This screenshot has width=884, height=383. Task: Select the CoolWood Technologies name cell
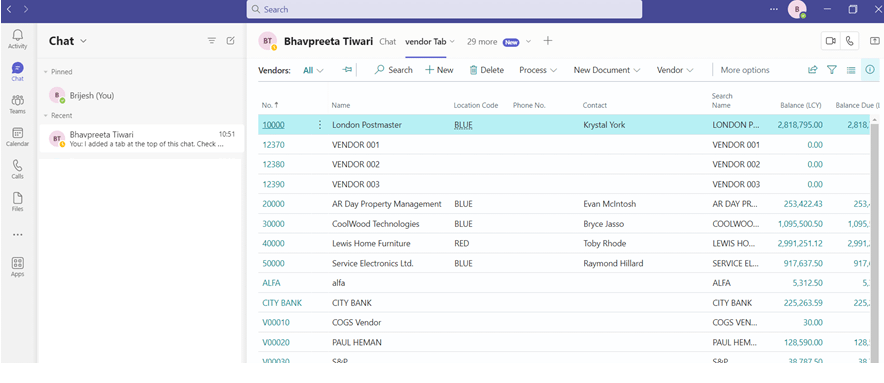375,223
